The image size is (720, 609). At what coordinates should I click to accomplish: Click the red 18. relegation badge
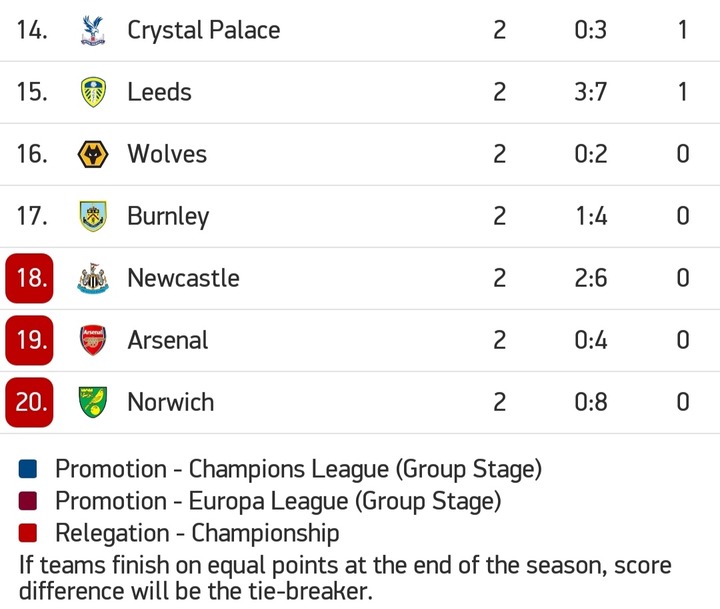(29, 278)
